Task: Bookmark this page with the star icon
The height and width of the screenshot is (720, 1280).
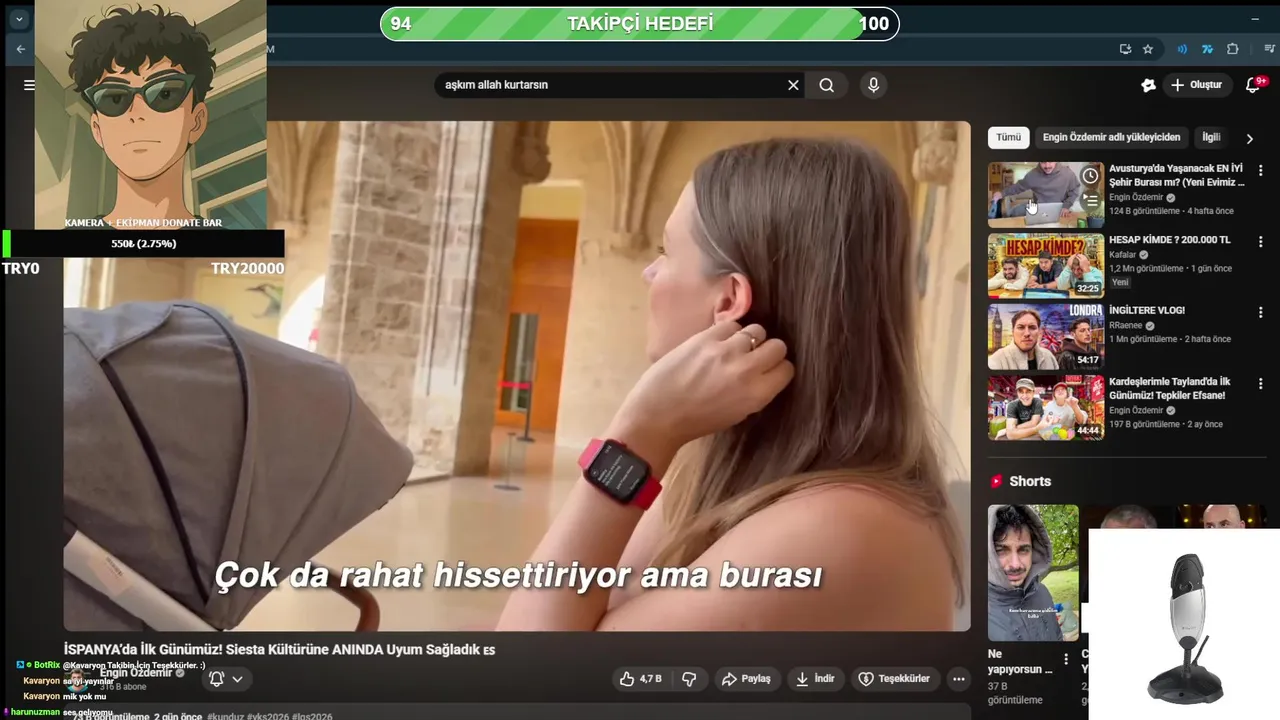Action: pos(1148,49)
